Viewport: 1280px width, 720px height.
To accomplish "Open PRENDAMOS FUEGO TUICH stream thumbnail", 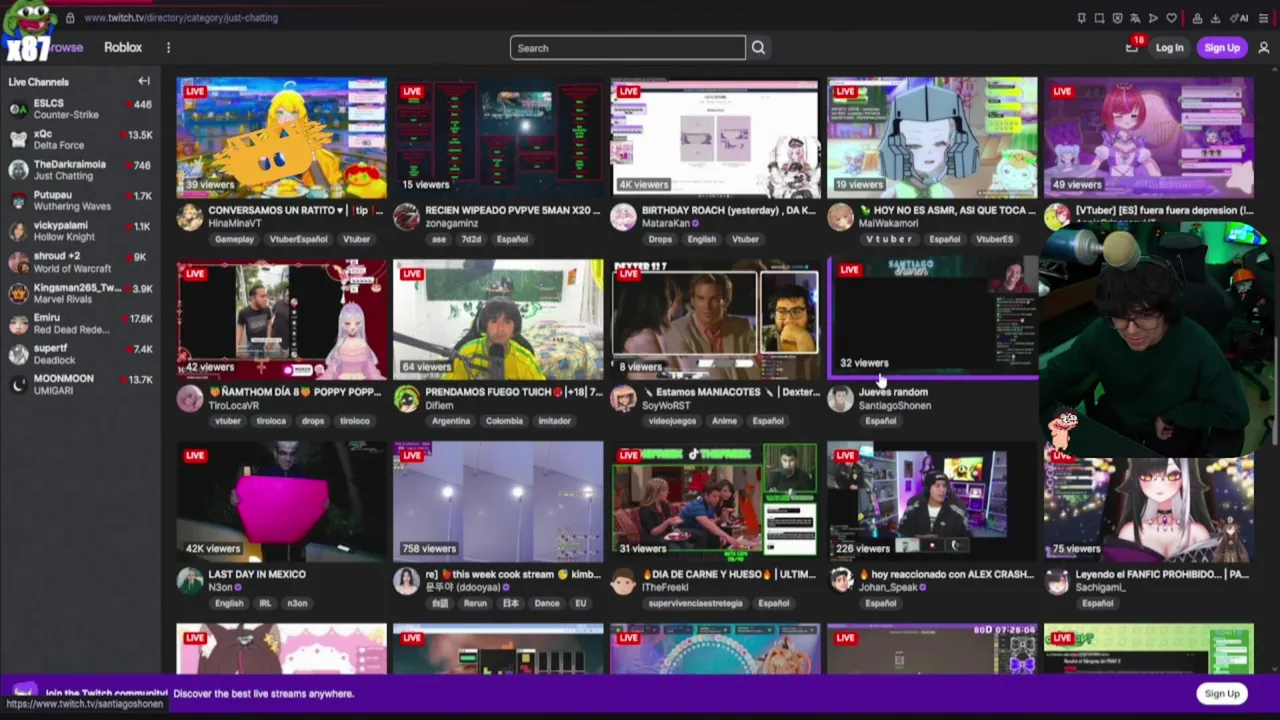I will (x=498, y=319).
